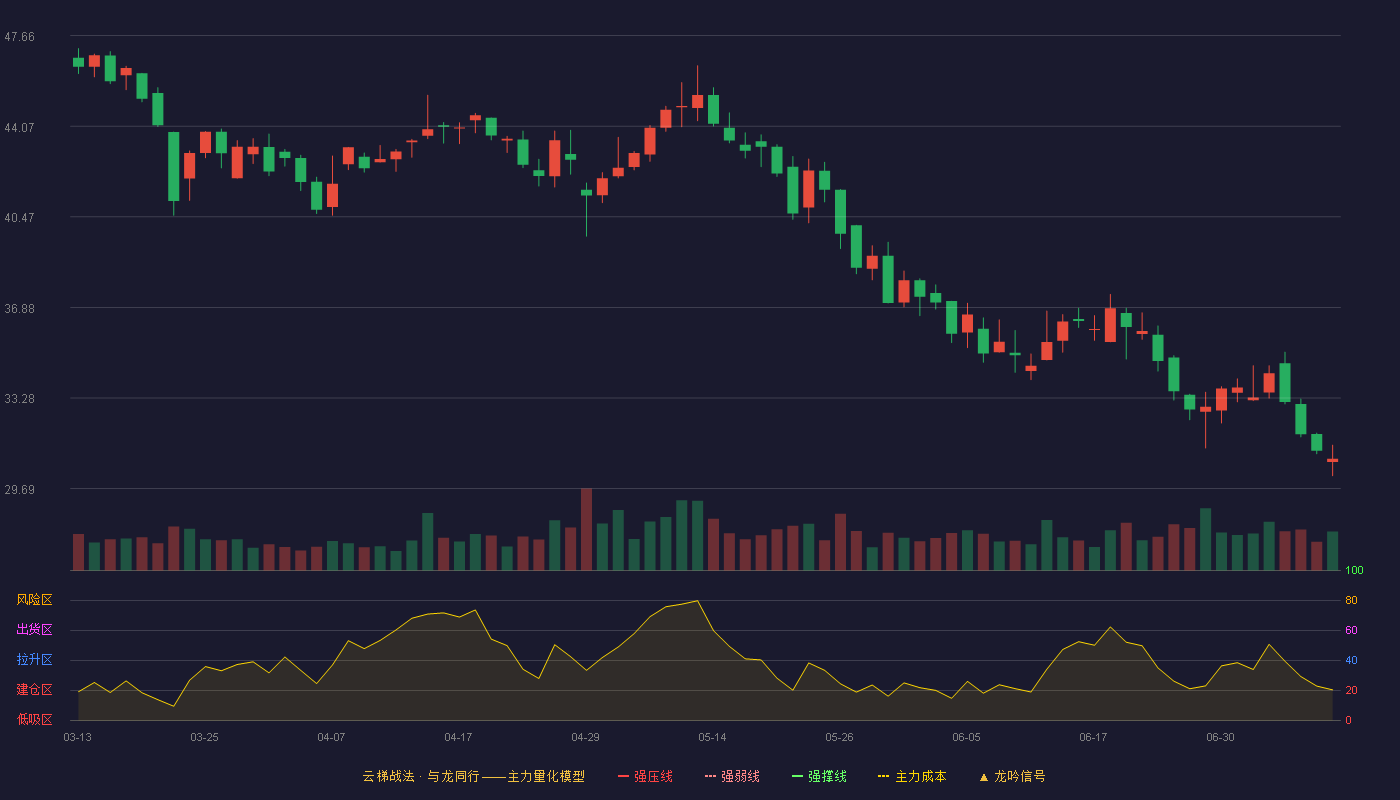Click the red 强压线 legend line marker

point(623,776)
